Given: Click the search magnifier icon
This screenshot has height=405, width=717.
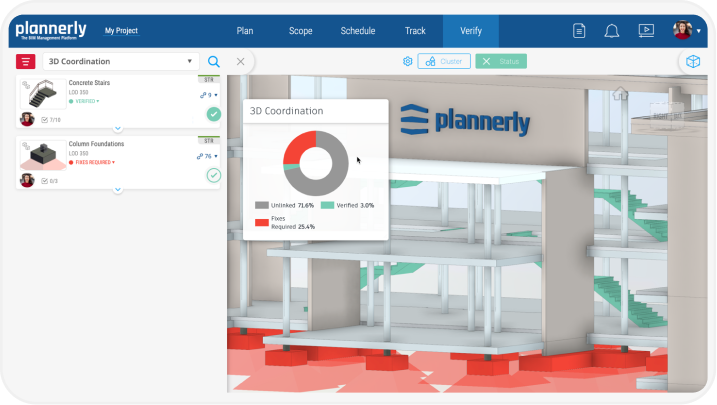Looking at the screenshot, I should [x=214, y=61].
